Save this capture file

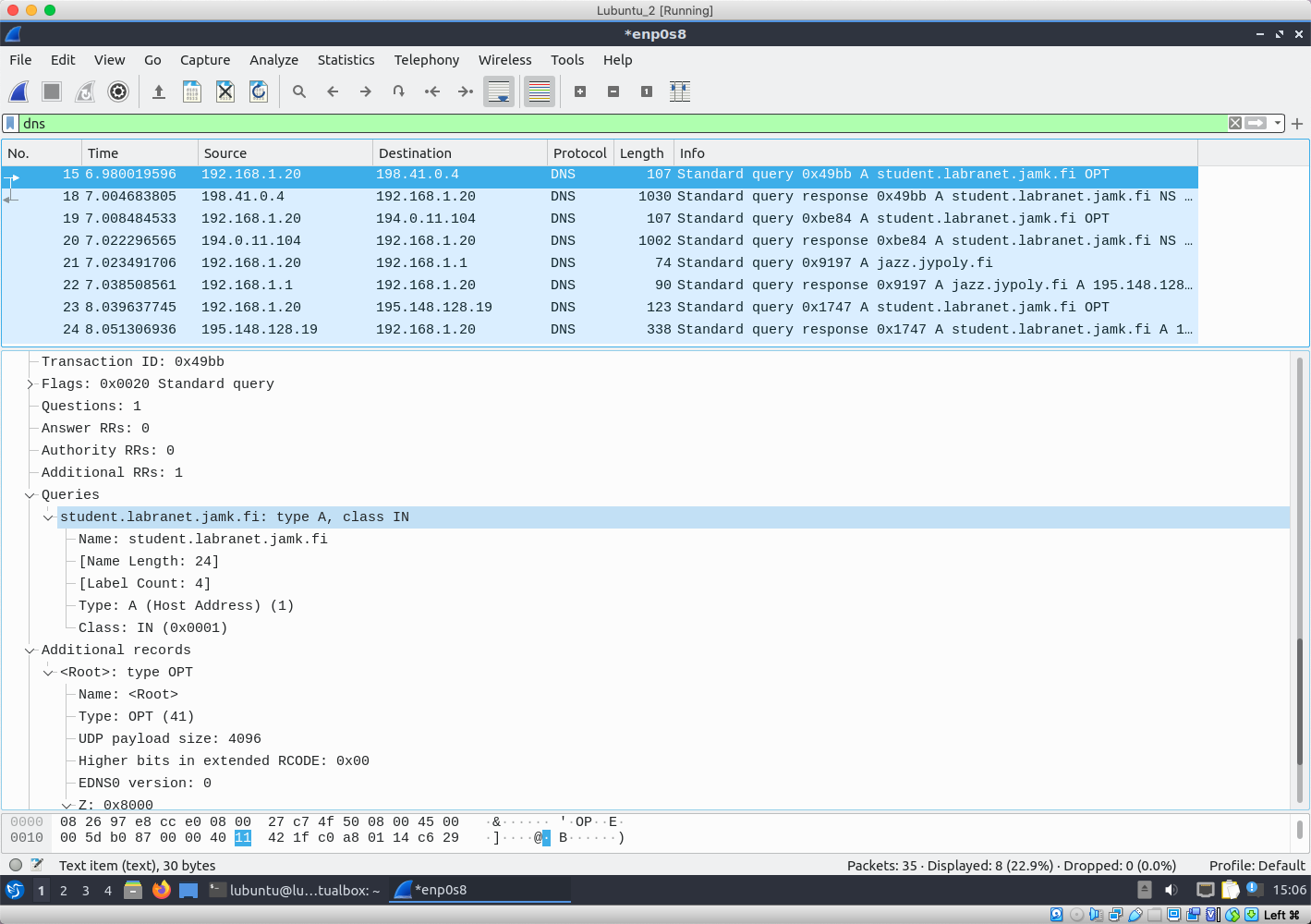[x=192, y=91]
